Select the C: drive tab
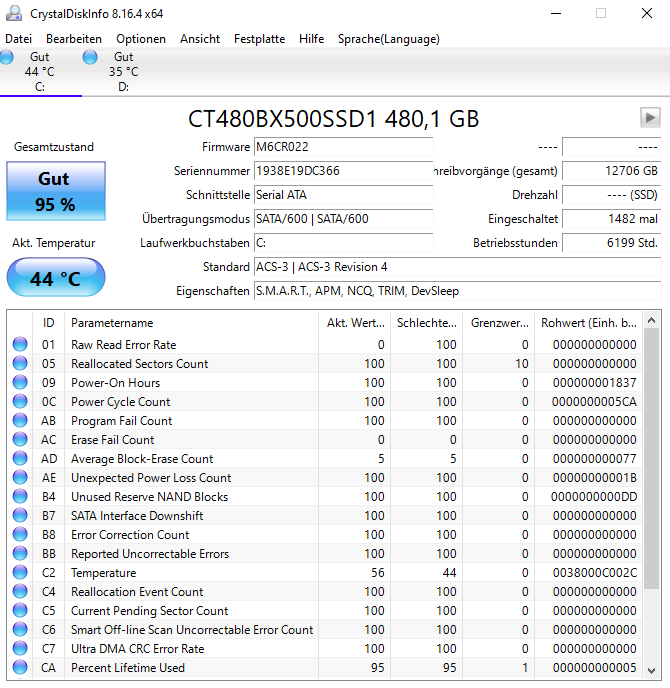The height and width of the screenshot is (688, 670). 40,72
